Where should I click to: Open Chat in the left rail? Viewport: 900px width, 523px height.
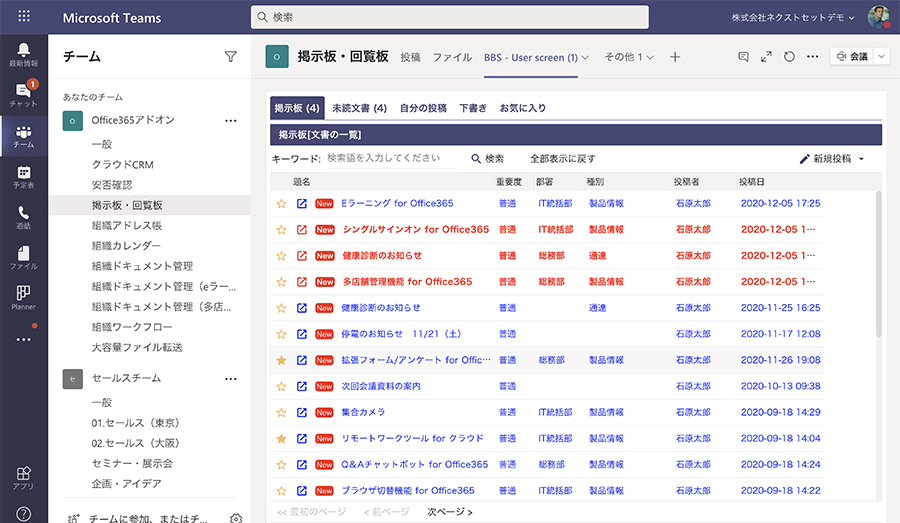tap(24, 95)
